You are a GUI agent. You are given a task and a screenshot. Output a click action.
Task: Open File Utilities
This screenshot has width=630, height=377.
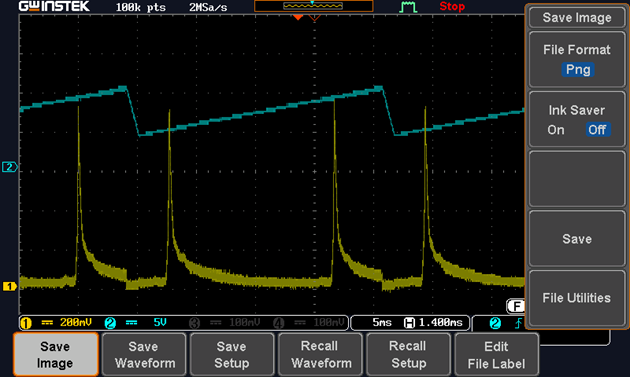[x=577, y=298]
